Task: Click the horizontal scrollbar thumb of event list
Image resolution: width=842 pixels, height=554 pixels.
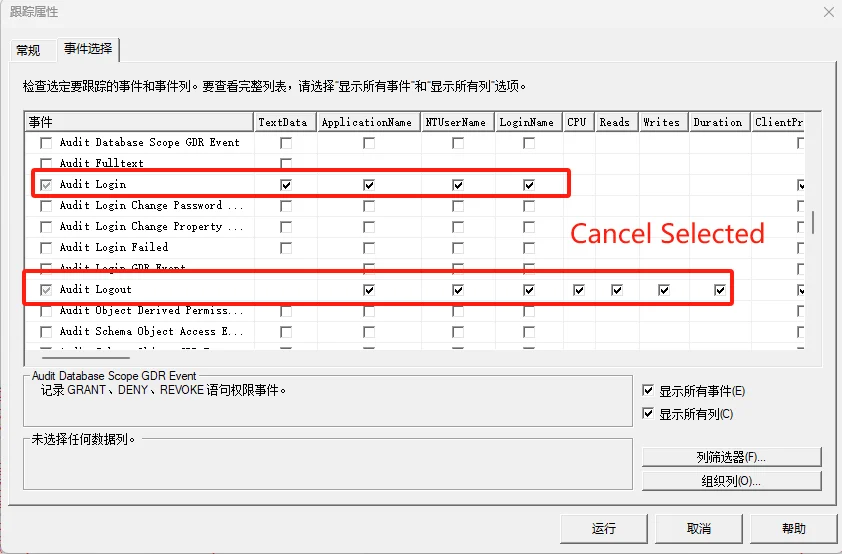Action: point(86,357)
